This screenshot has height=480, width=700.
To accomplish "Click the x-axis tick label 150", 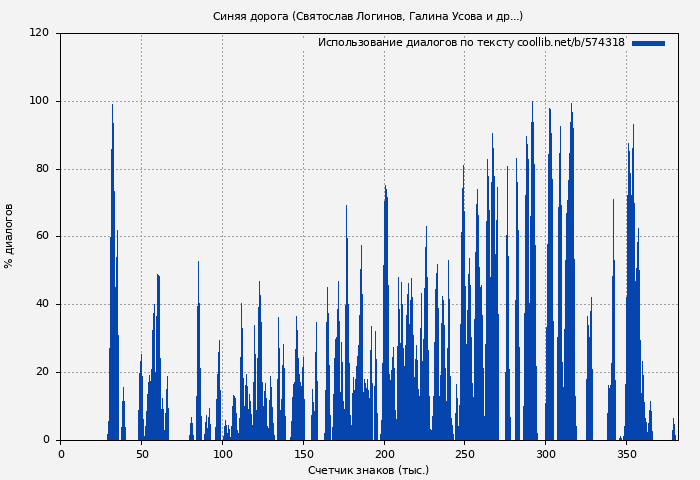I will 303,454.
